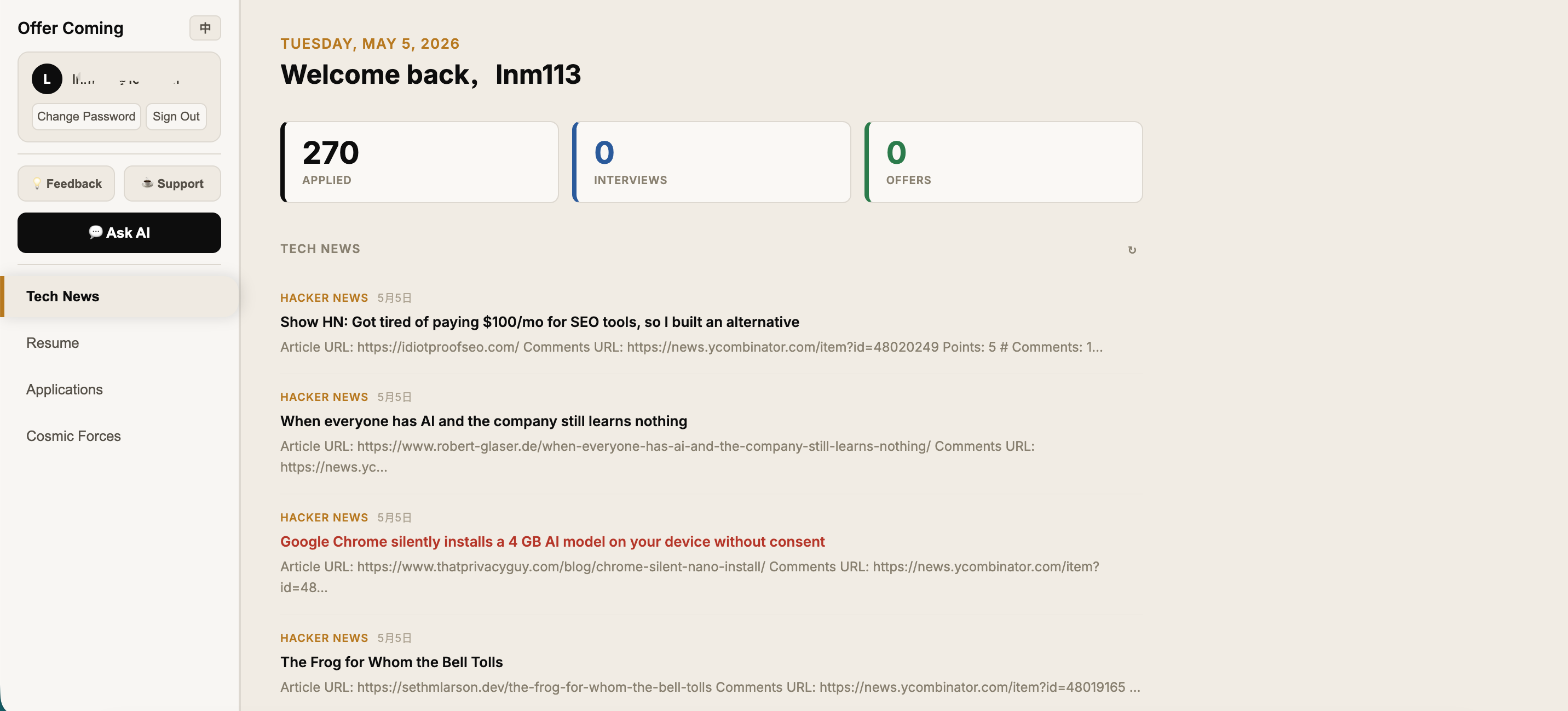This screenshot has height=711, width=1568.
Task: Open the Ask AI chat
Action: pyautogui.click(x=119, y=233)
